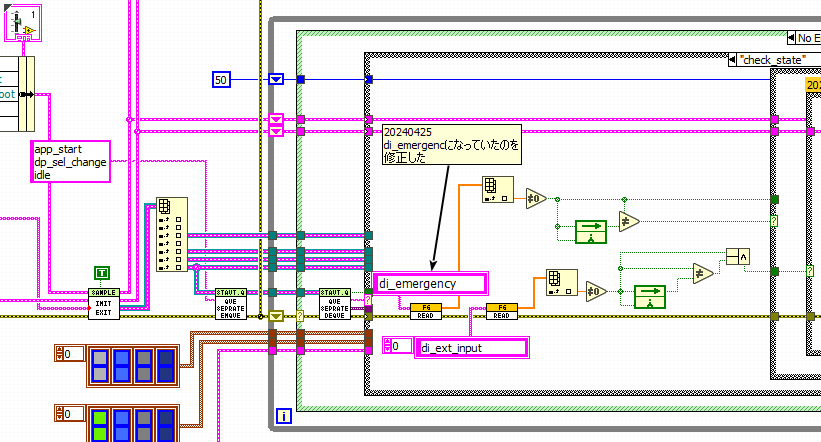The image size is (821, 442).
Task: Click index value 0 of lower array constant
Action: [73, 414]
